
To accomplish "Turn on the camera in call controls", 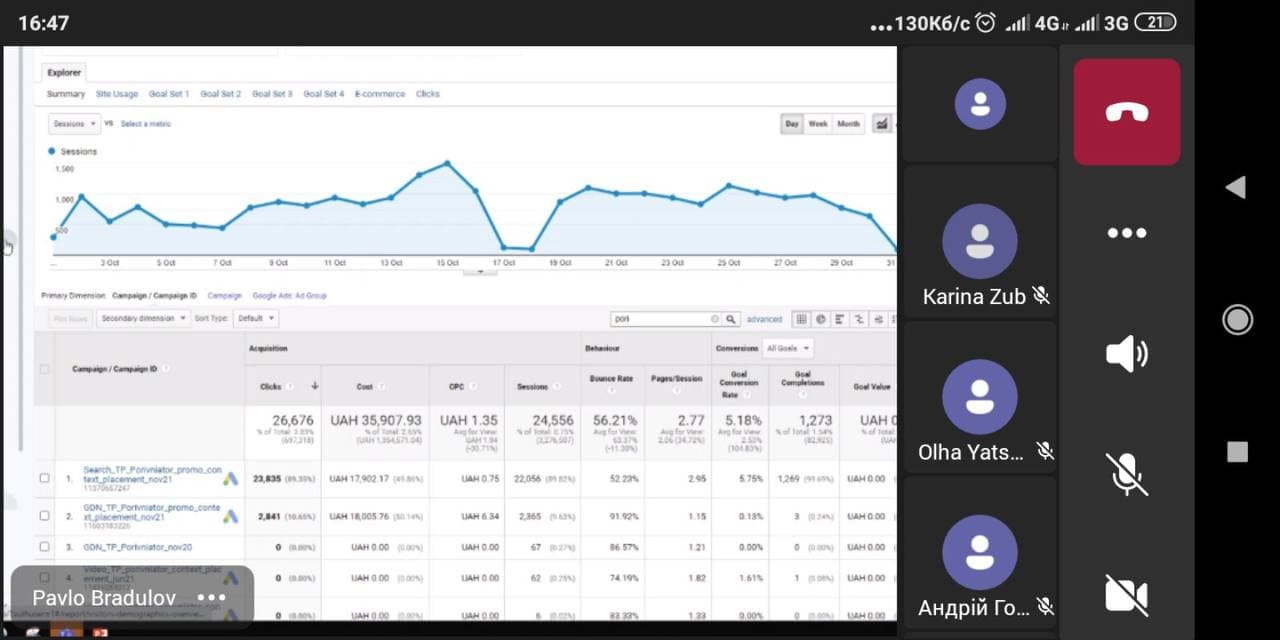I will click(1127, 594).
